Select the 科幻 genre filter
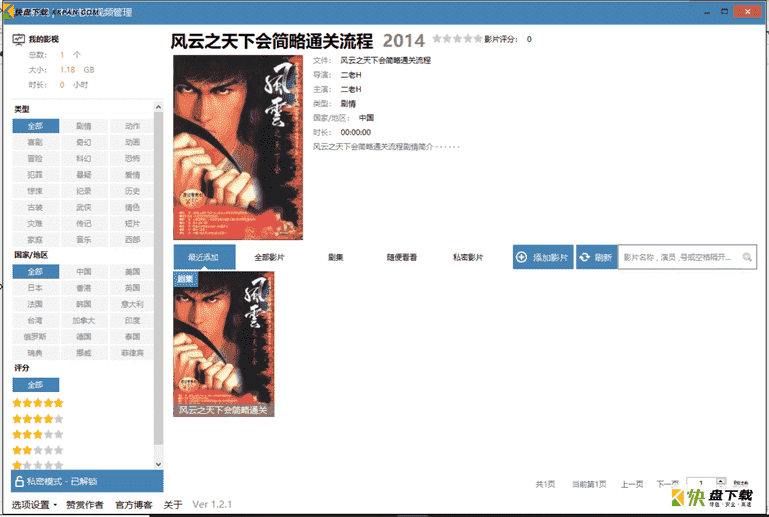The height and width of the screenshot is (517, 769). (x=84, y=158)
